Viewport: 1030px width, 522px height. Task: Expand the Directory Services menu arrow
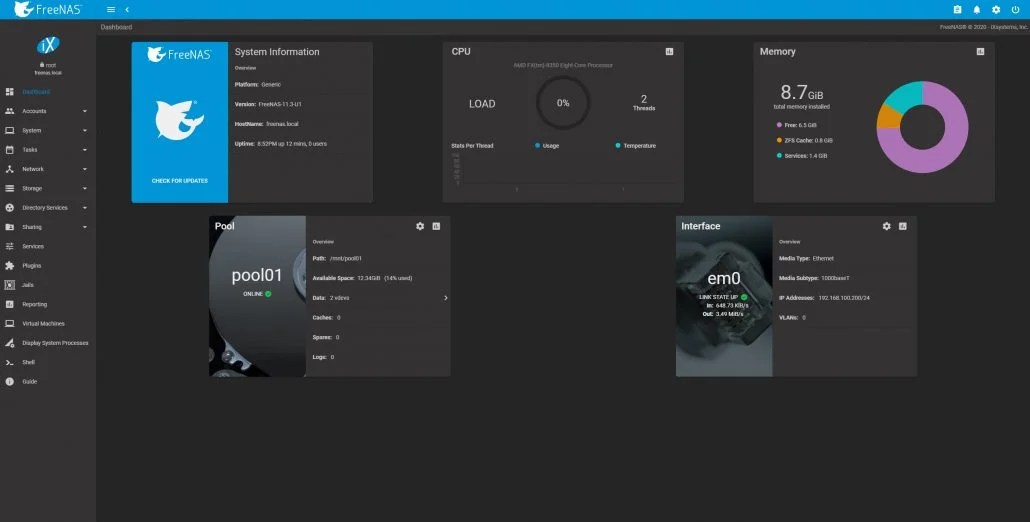[x=85, y=207]
